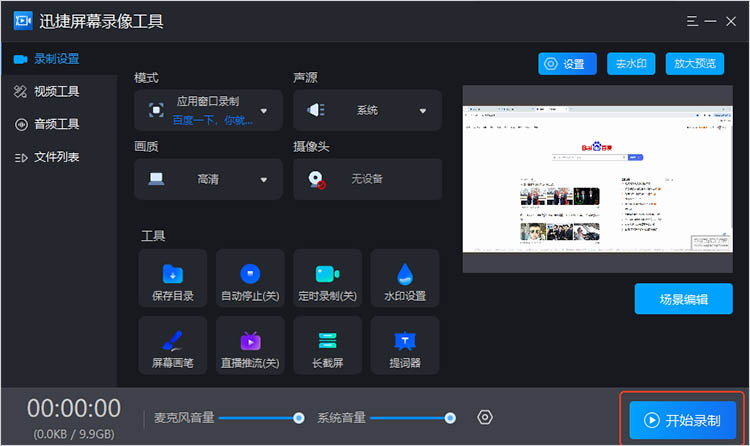Screen dimensions: 750x446
Task: Click the webcam icon in 摄像头
Action: [316, 179]
